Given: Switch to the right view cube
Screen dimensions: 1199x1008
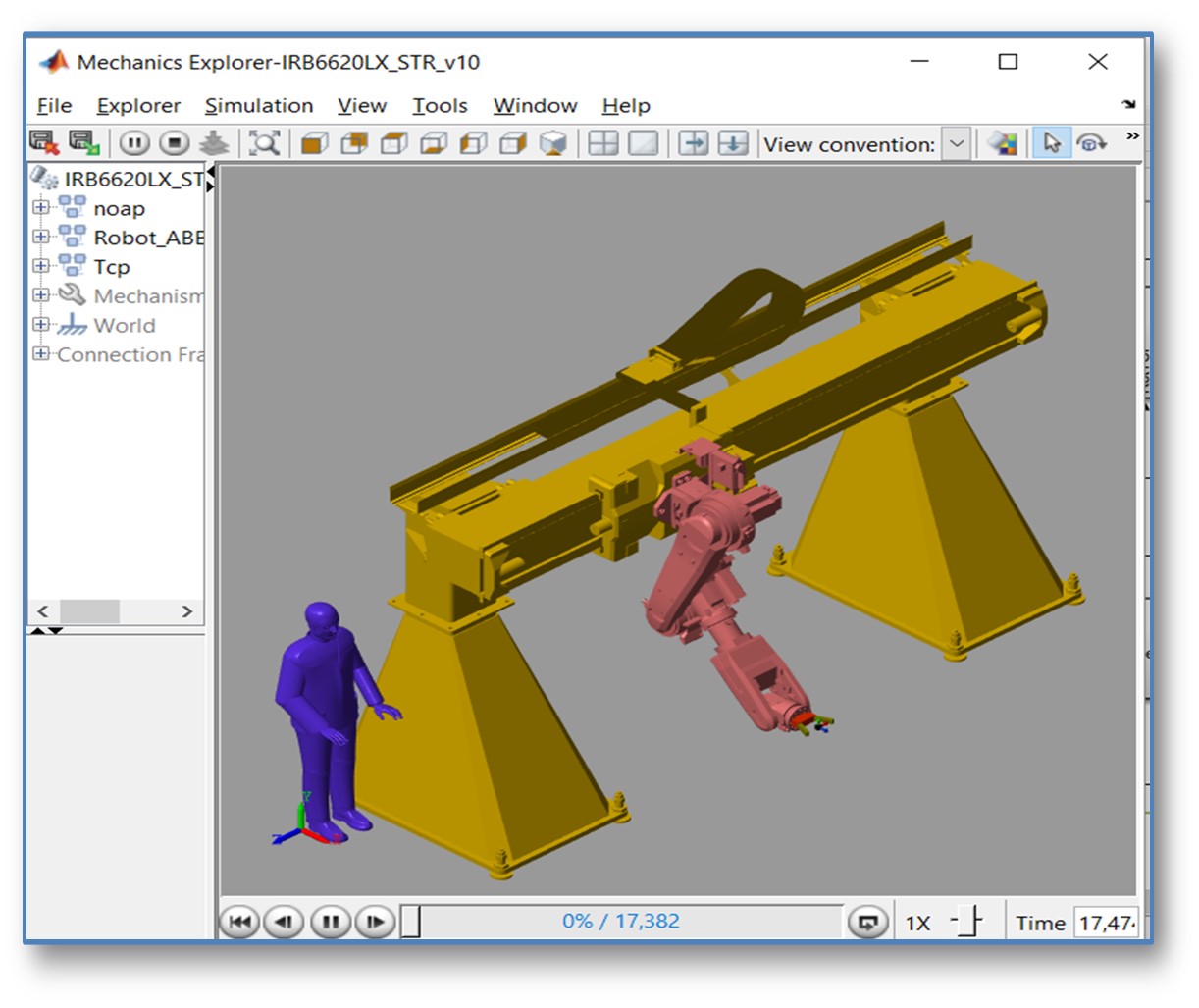Looking at the screenshot, I should [x=513, y=143].
